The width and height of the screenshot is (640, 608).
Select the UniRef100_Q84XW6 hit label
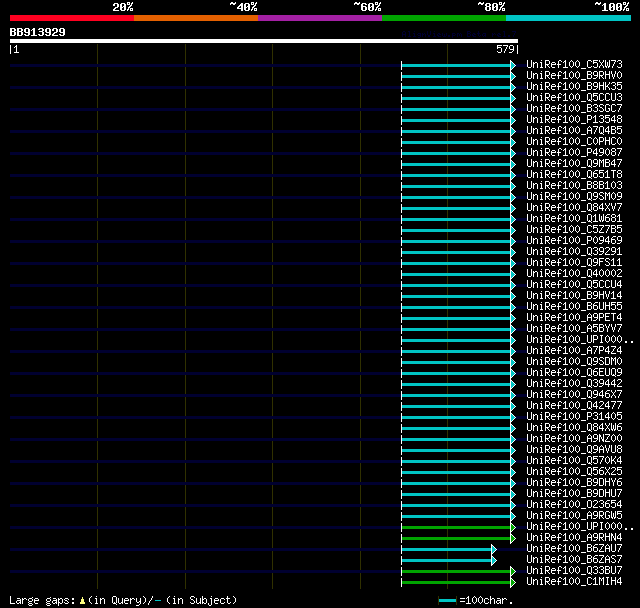click(574, 428)
